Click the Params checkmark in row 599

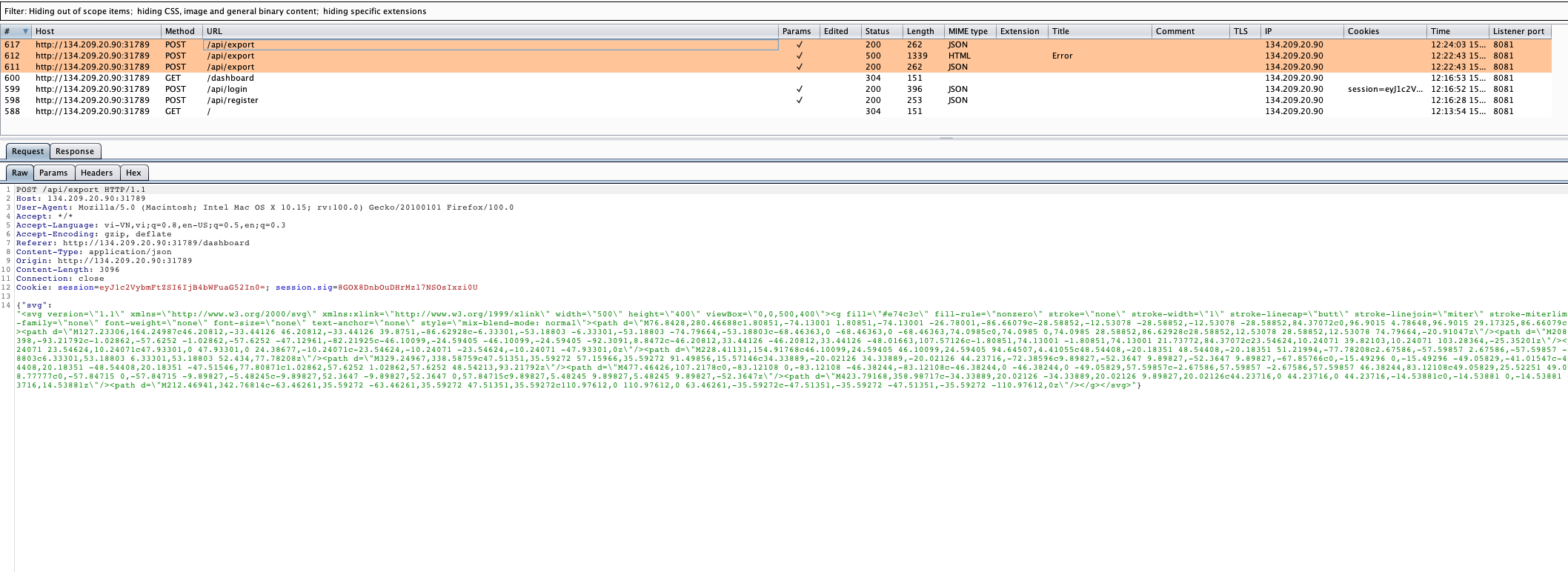click(799, 89)
